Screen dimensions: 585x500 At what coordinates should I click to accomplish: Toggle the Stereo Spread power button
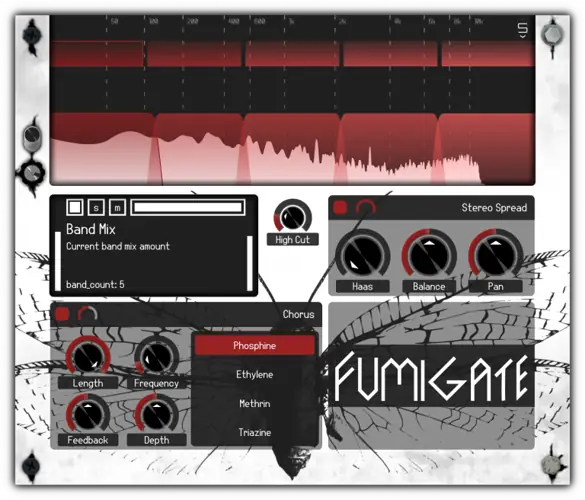pyautogui.click(x=340, y=207)
